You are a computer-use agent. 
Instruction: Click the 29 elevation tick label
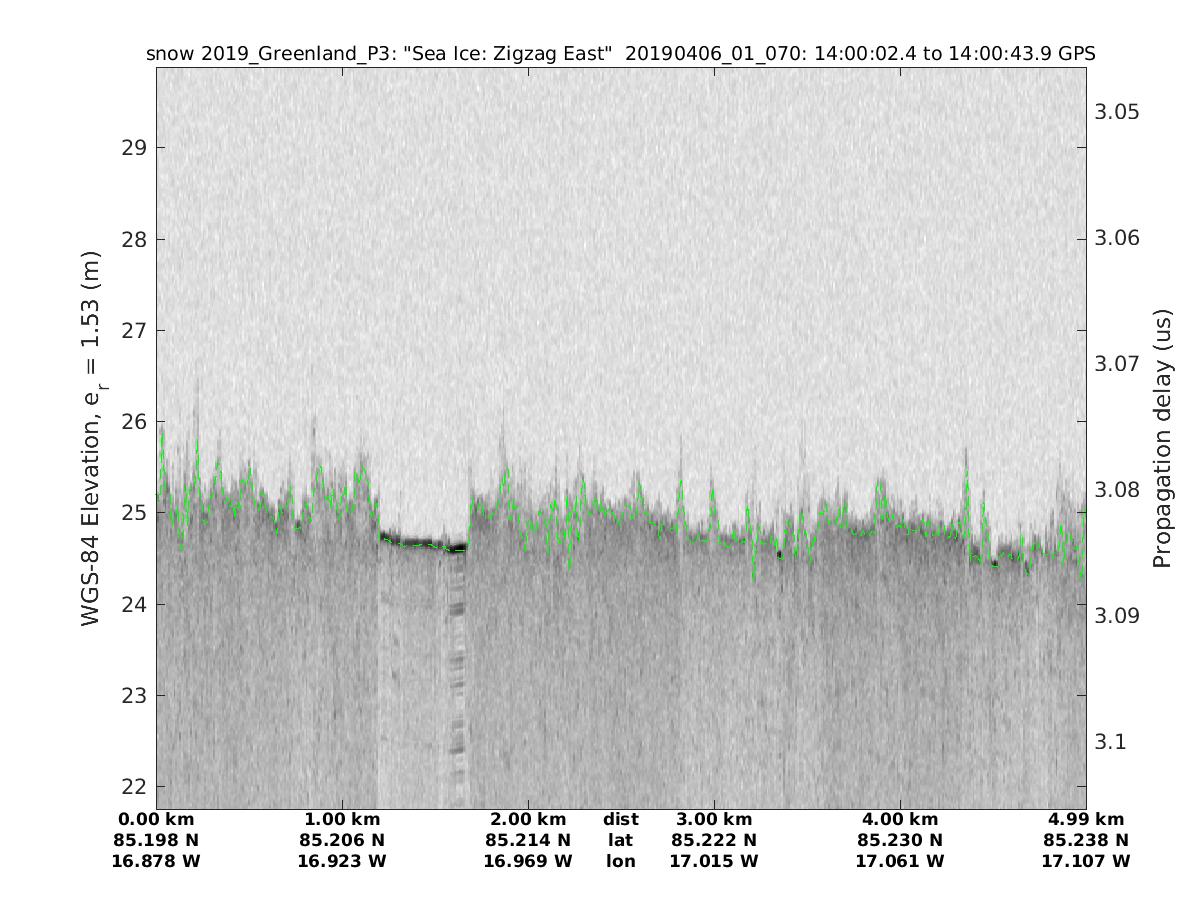[x=135, y=148]
